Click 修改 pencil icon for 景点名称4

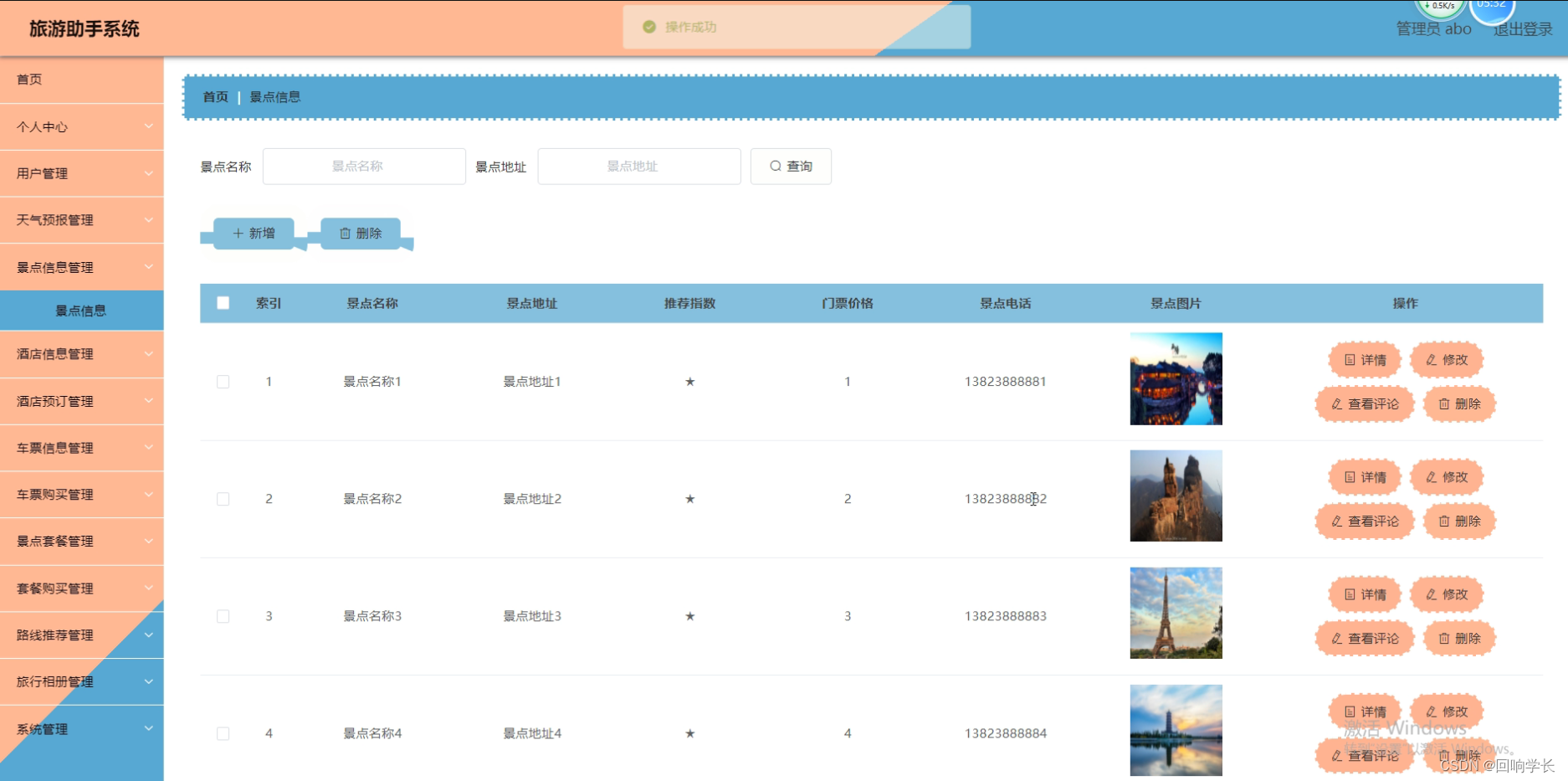1432,712
